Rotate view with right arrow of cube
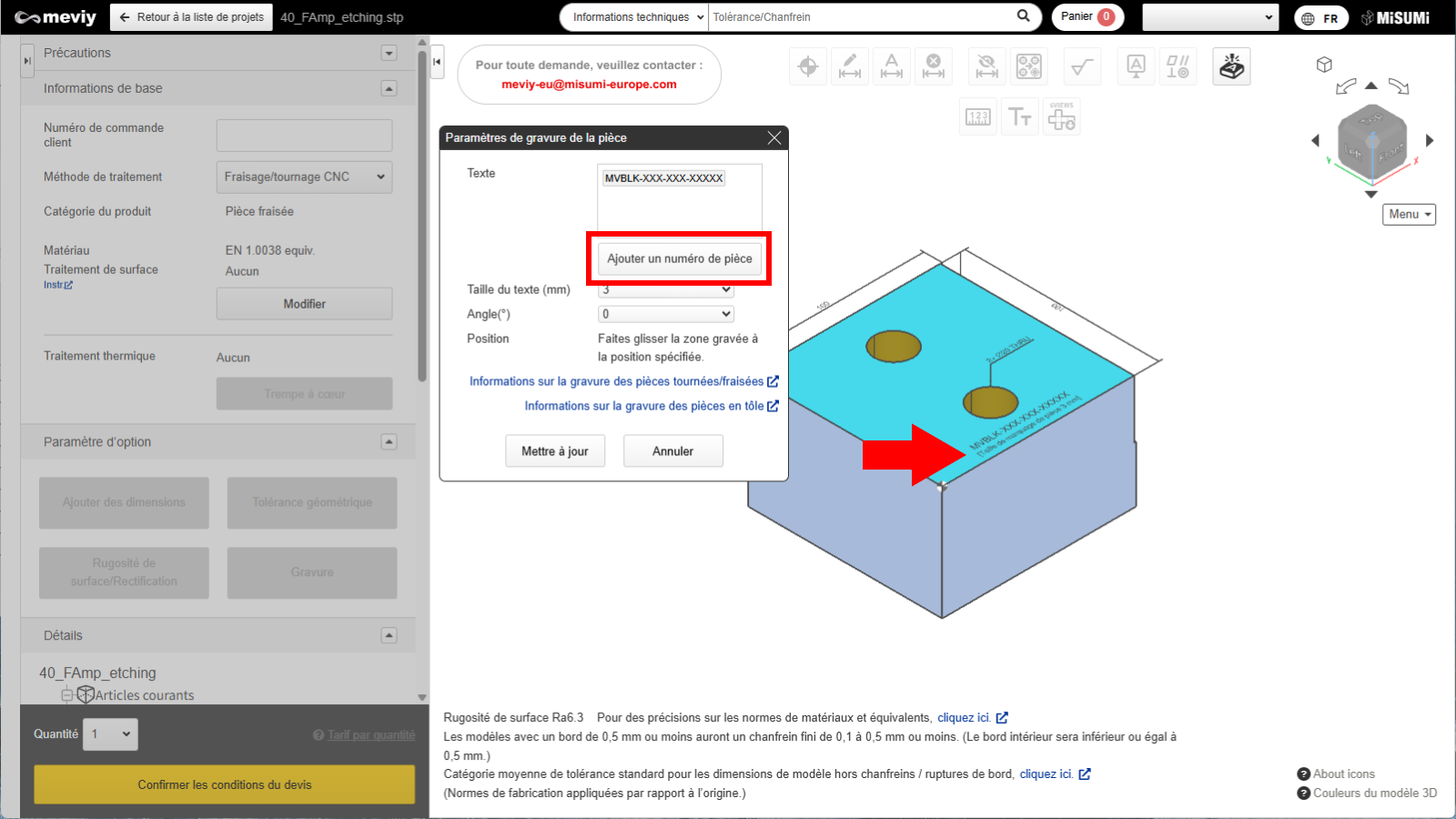The image size is (1456, 819). (x=1430, y=140)
